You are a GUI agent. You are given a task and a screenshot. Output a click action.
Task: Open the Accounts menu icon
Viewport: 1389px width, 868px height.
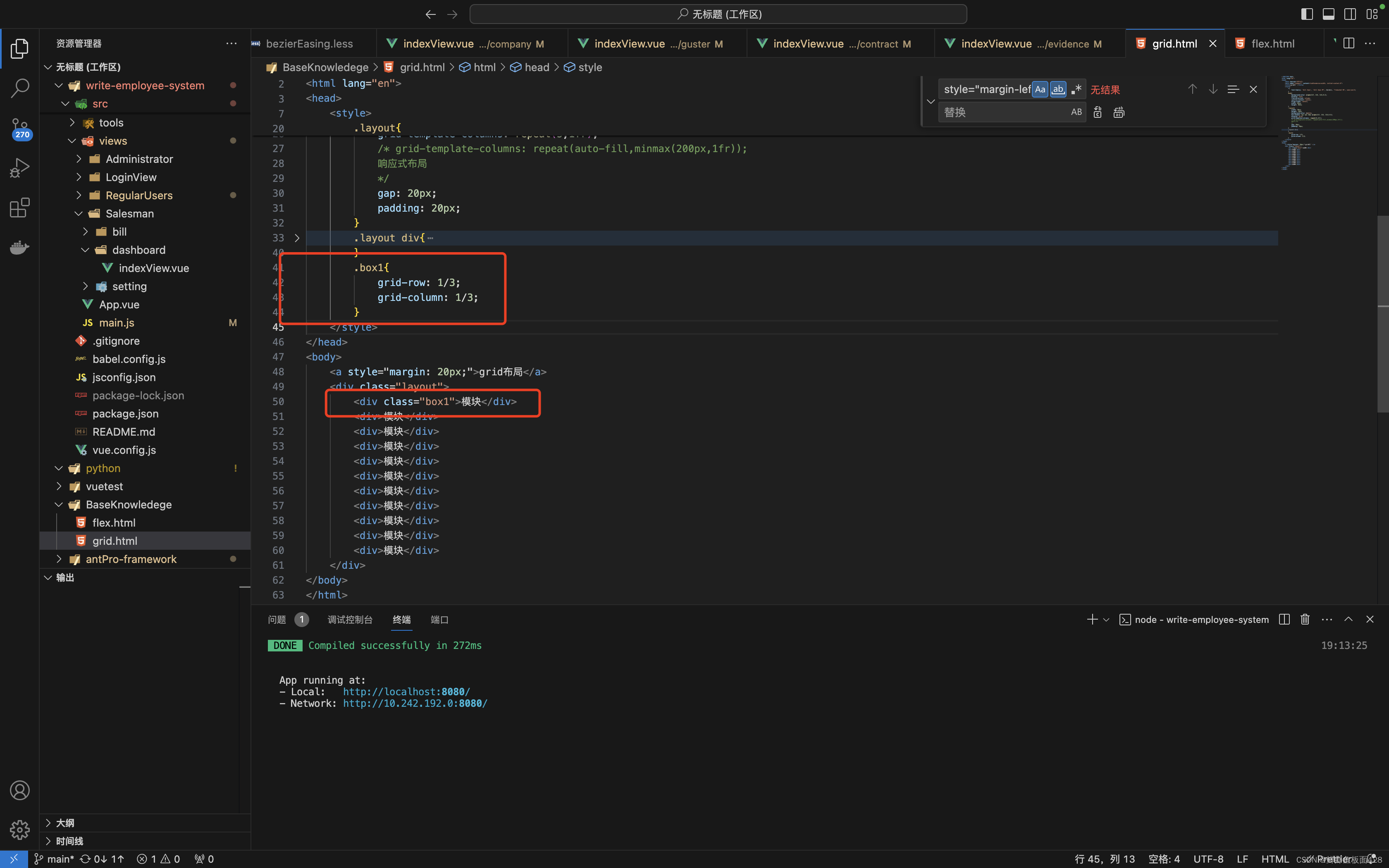click(x=19, y=790)
